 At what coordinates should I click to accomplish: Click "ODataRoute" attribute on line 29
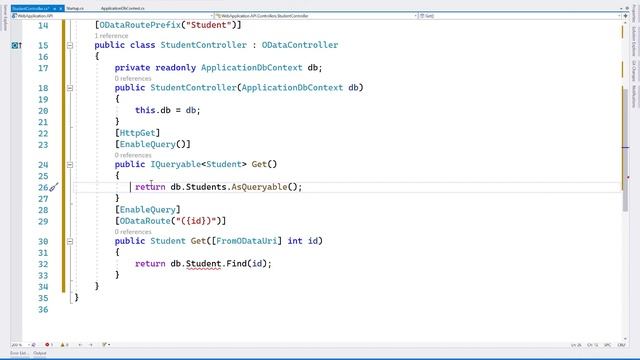coord(145,221)
